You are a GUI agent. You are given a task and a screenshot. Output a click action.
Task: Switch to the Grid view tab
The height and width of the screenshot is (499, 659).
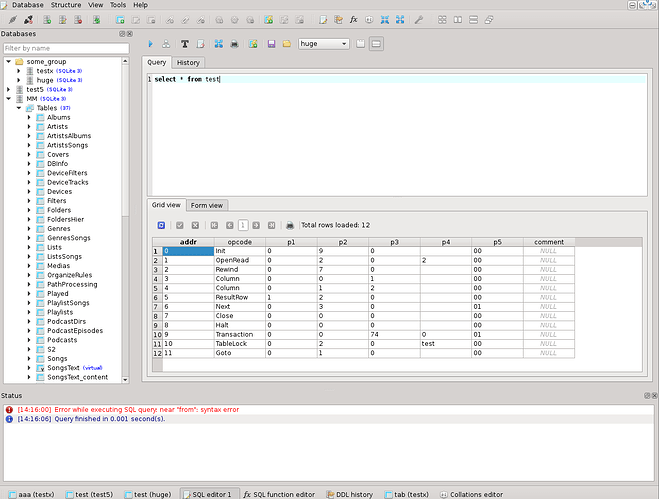point(166,205)
